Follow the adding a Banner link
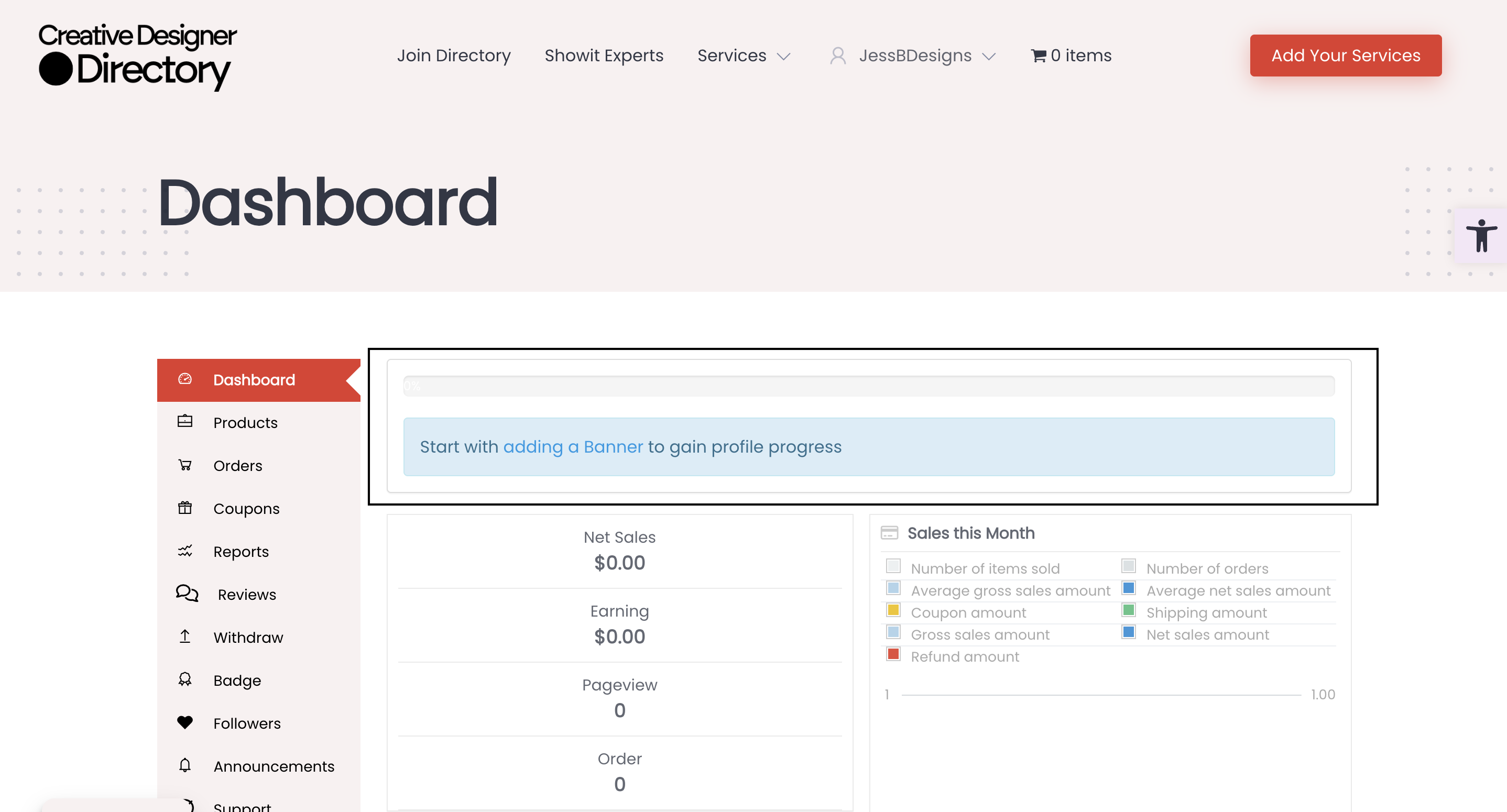This screenshot has height=812, width=1507. point(573,447)
